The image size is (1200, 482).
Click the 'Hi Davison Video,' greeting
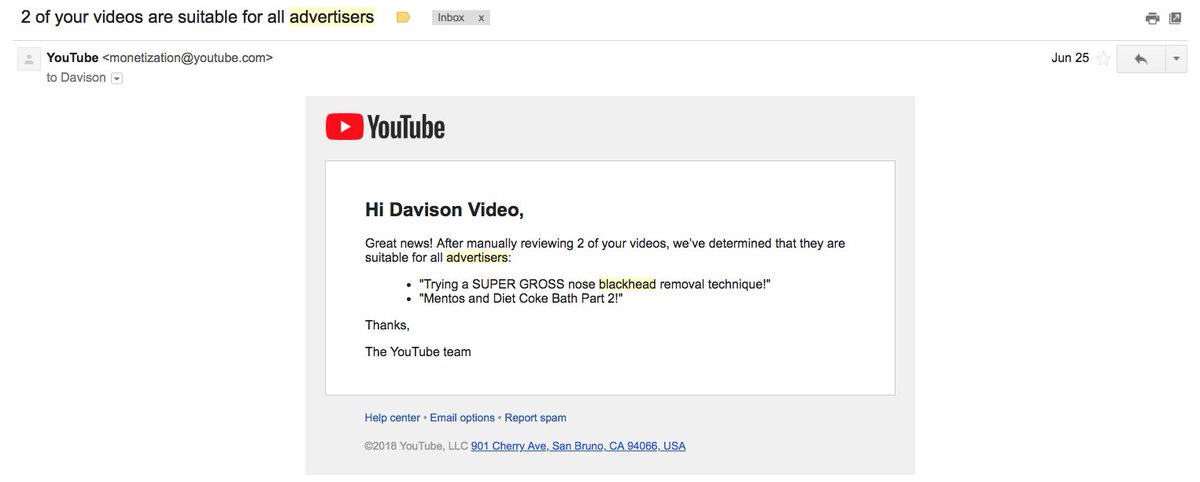click(x=444, y=210)
